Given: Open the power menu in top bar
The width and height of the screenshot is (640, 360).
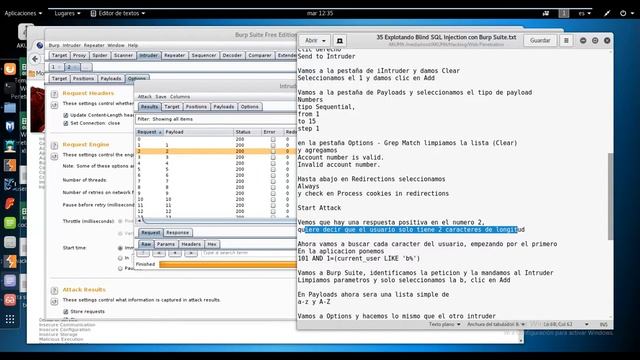Looking at the screenshot, I should point(627,13).
